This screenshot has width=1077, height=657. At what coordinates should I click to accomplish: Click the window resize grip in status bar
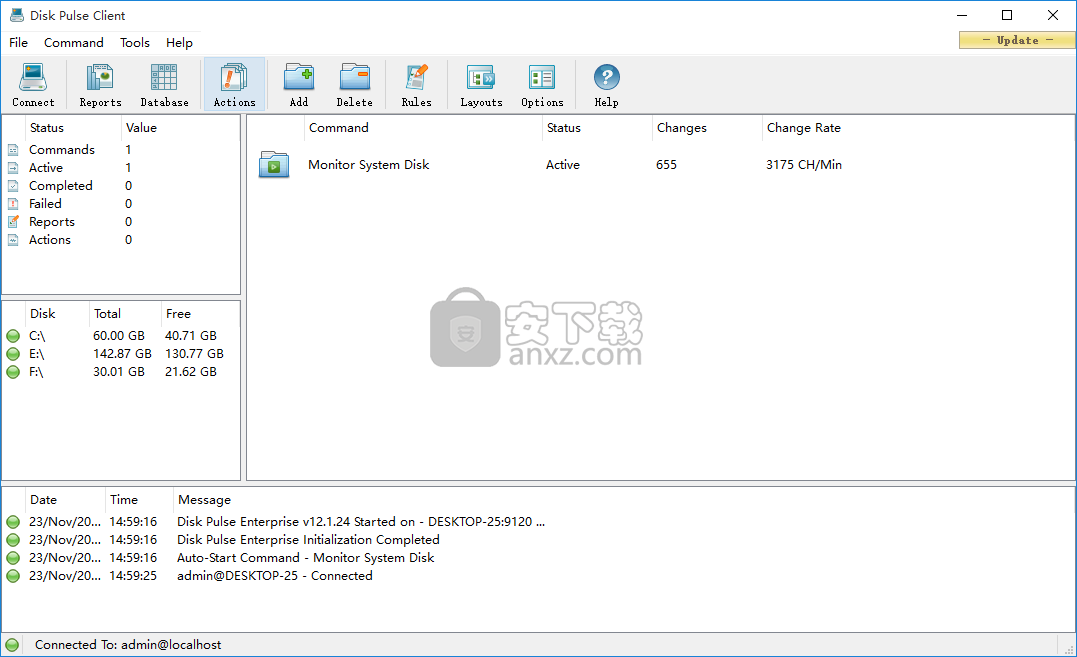(1069, 649)
